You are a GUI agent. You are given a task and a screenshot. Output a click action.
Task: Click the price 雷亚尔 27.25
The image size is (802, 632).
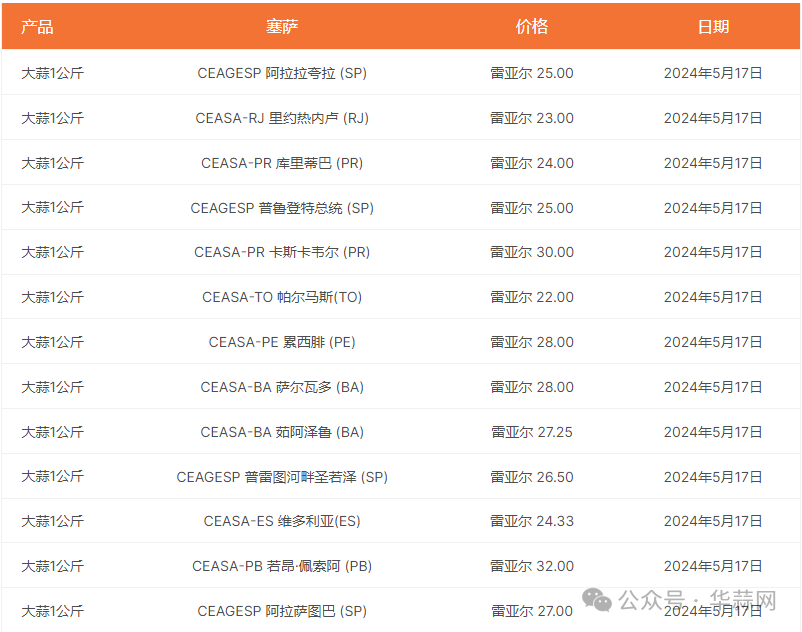(532, 432)
